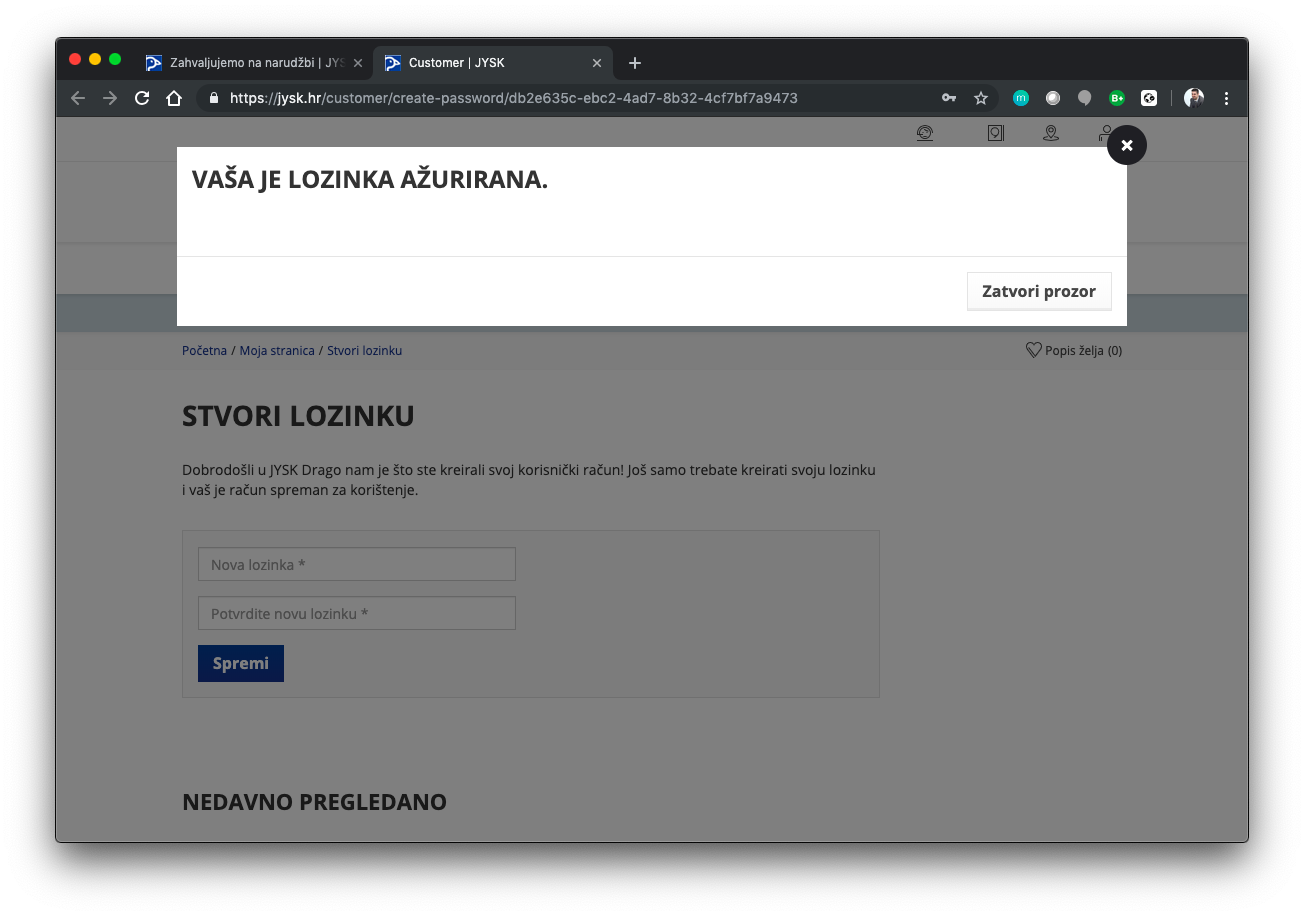The height and width of the screenshot is (916, 1304).
Task: Go to the browser home page
Action: pyautogui.click(x=174, y=98)
